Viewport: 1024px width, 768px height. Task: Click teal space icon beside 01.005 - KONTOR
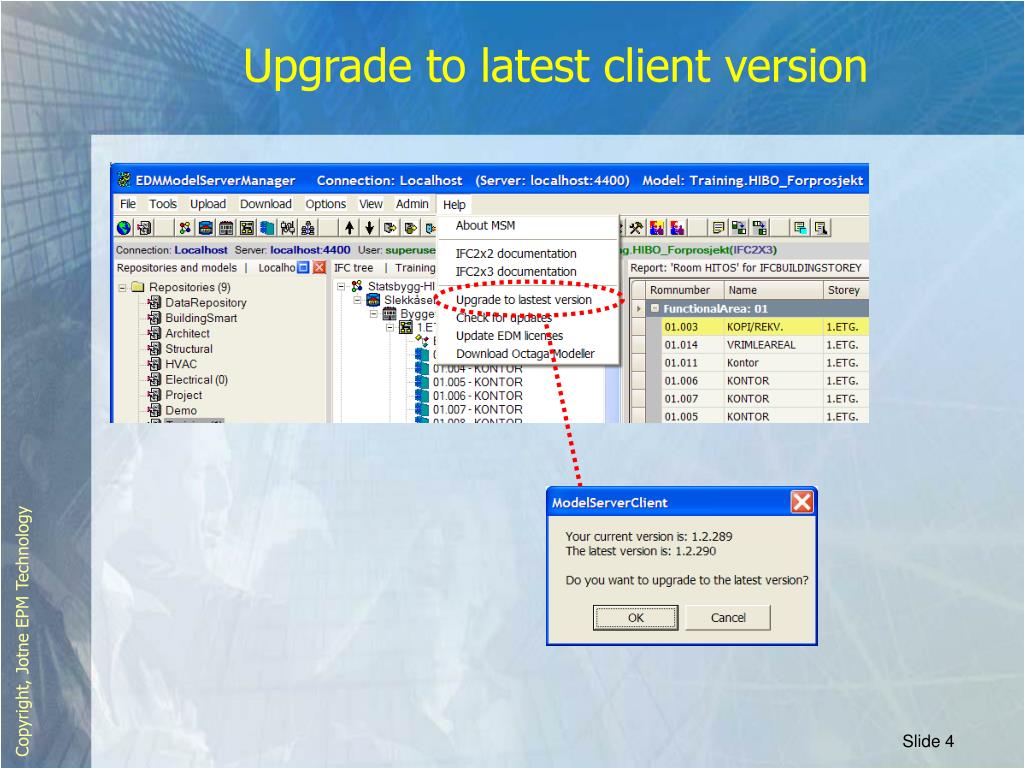(422, 382)
